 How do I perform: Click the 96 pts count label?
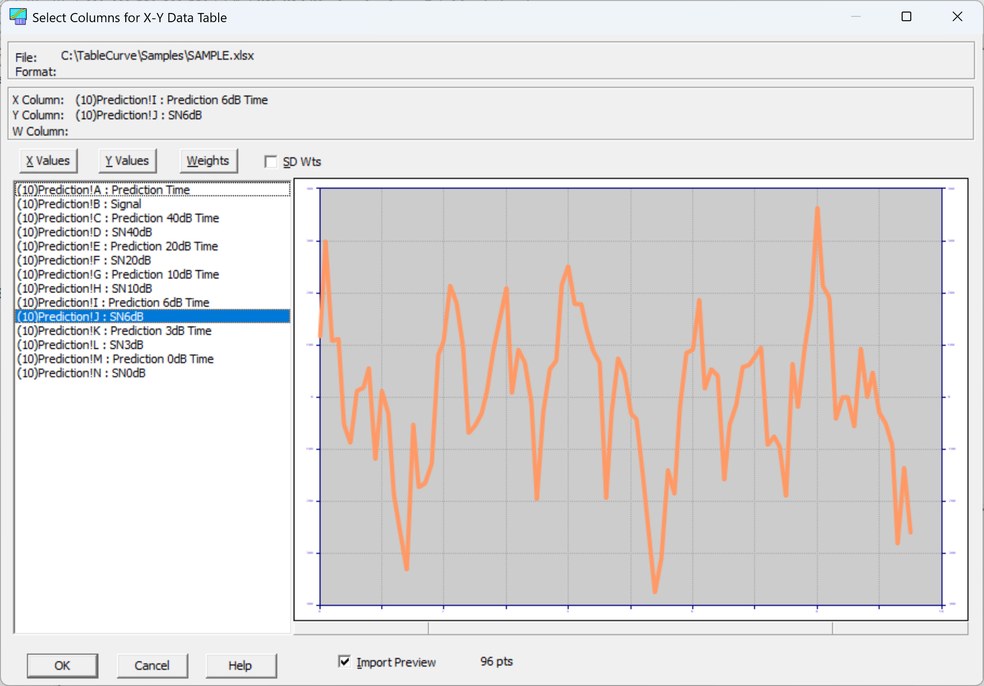pos(496,662)
